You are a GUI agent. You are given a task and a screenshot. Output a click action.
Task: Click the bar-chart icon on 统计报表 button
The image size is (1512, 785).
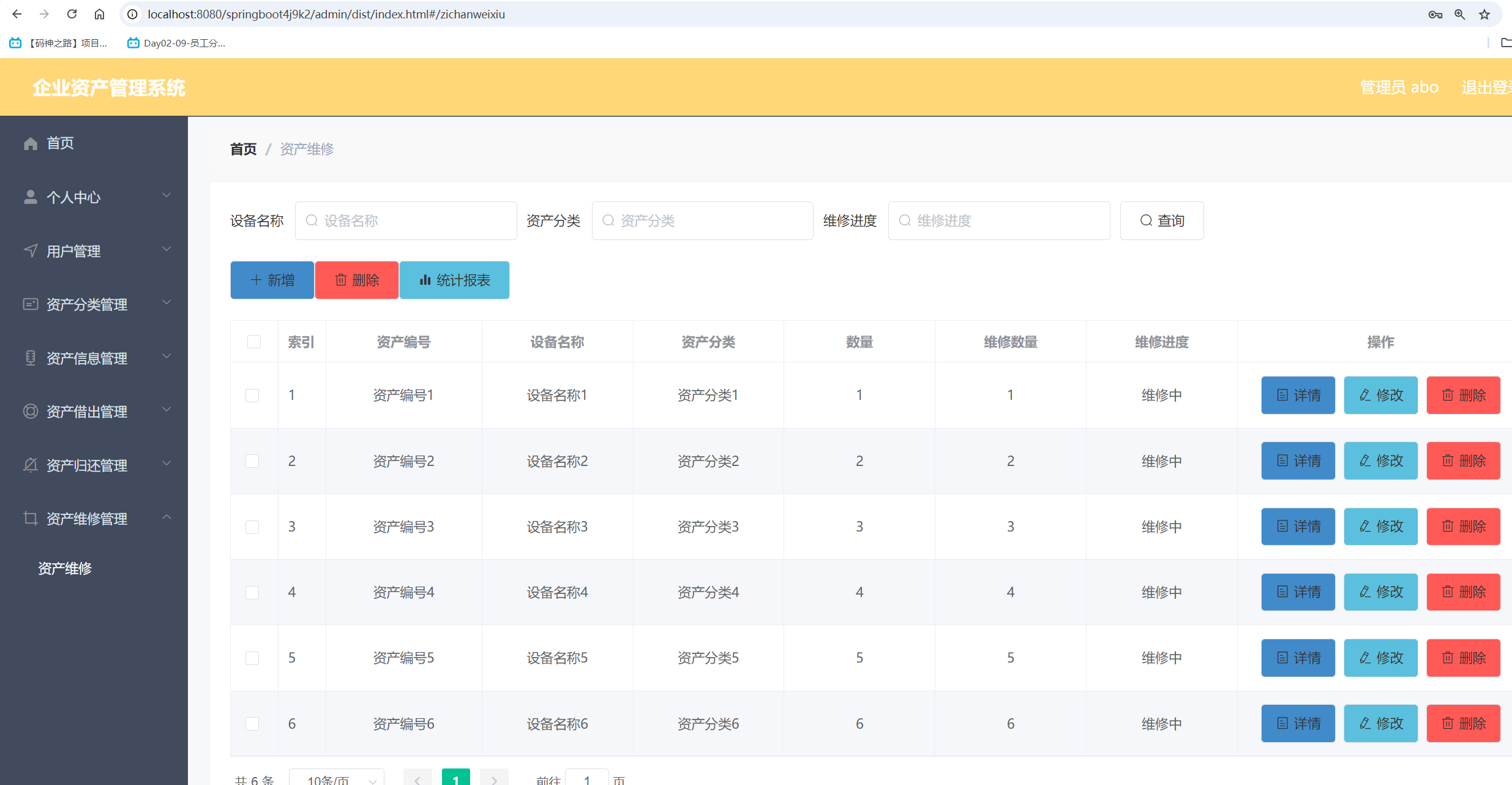(425, 280)
